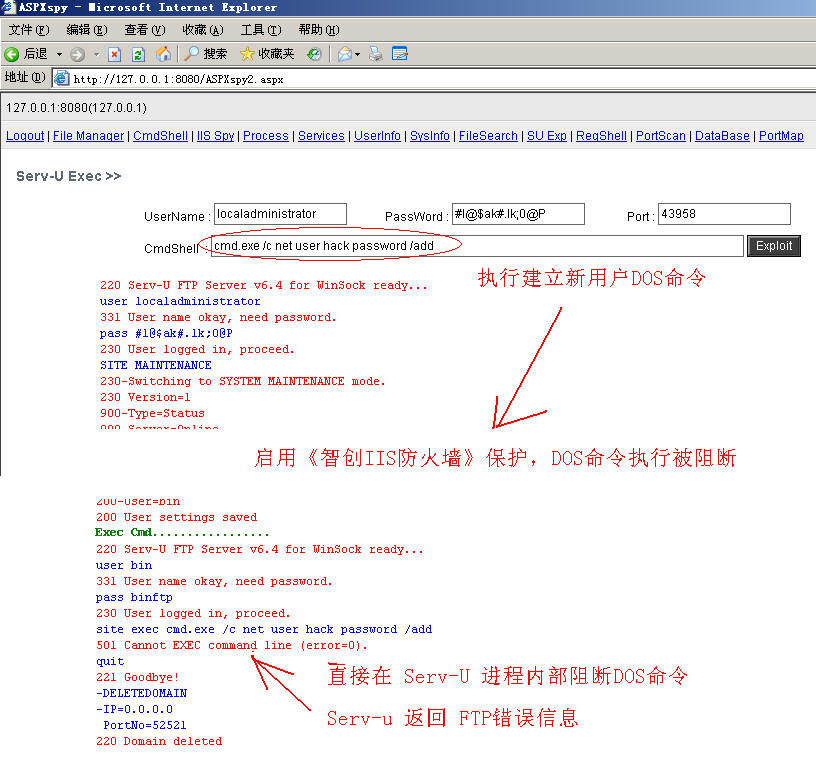Print the page using the printer icon
This screenshot has height=758, width=816.
click(x=376, y=54)
